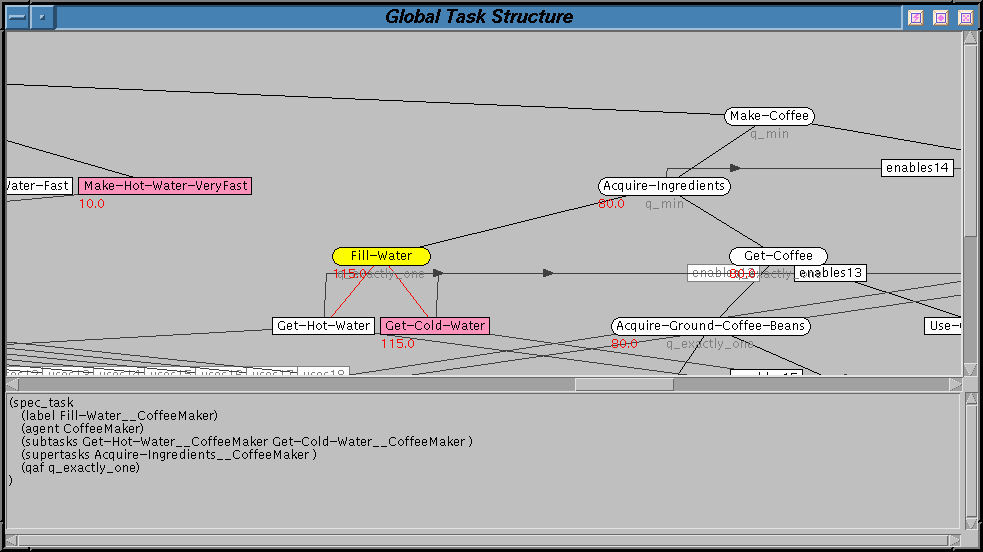Click the Make-Coffee task node
983x552 pixels.
[769, 116]
